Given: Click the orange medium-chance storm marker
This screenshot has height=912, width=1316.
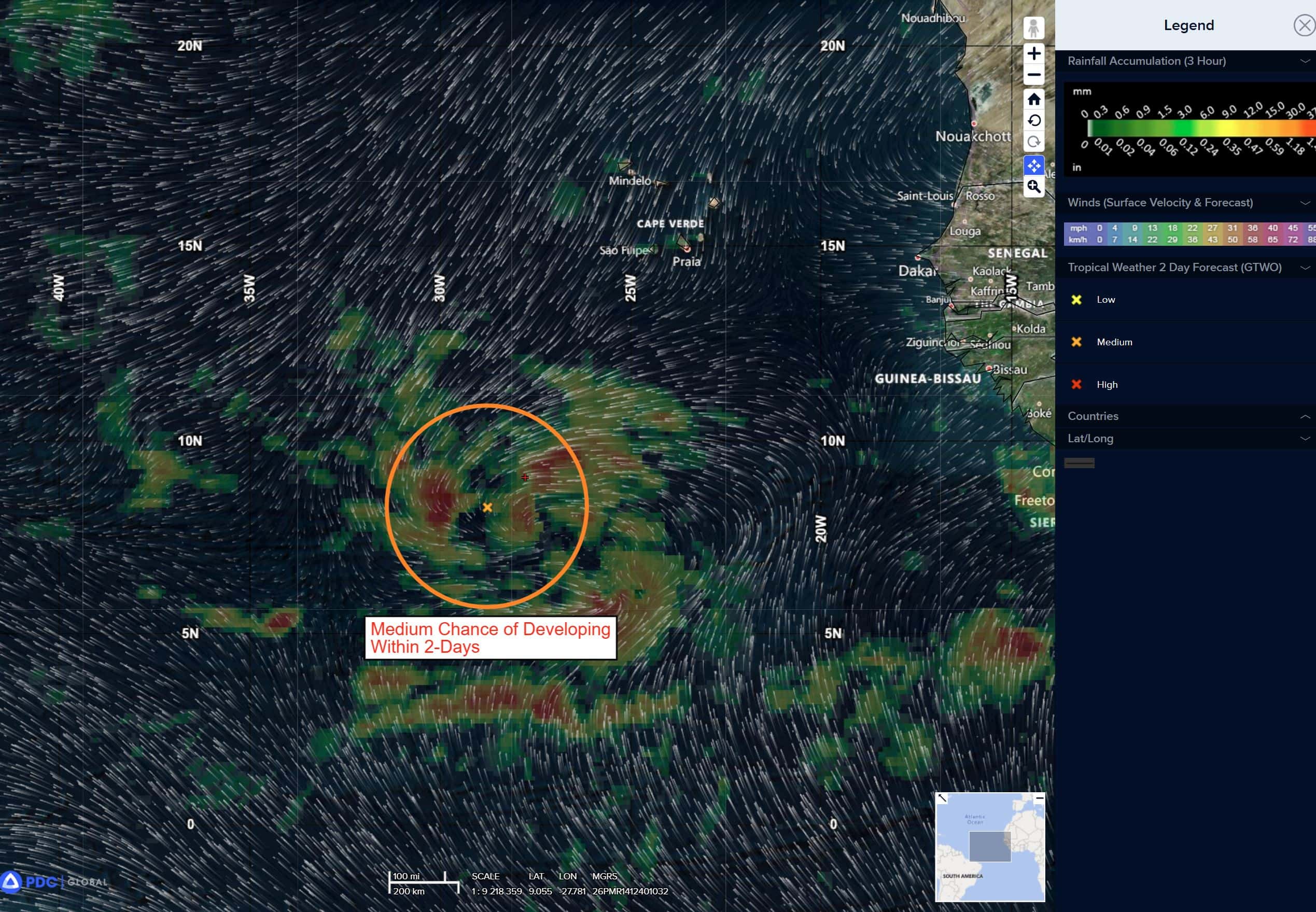Looking at the screenshot, I should click(x=487, y=508).
